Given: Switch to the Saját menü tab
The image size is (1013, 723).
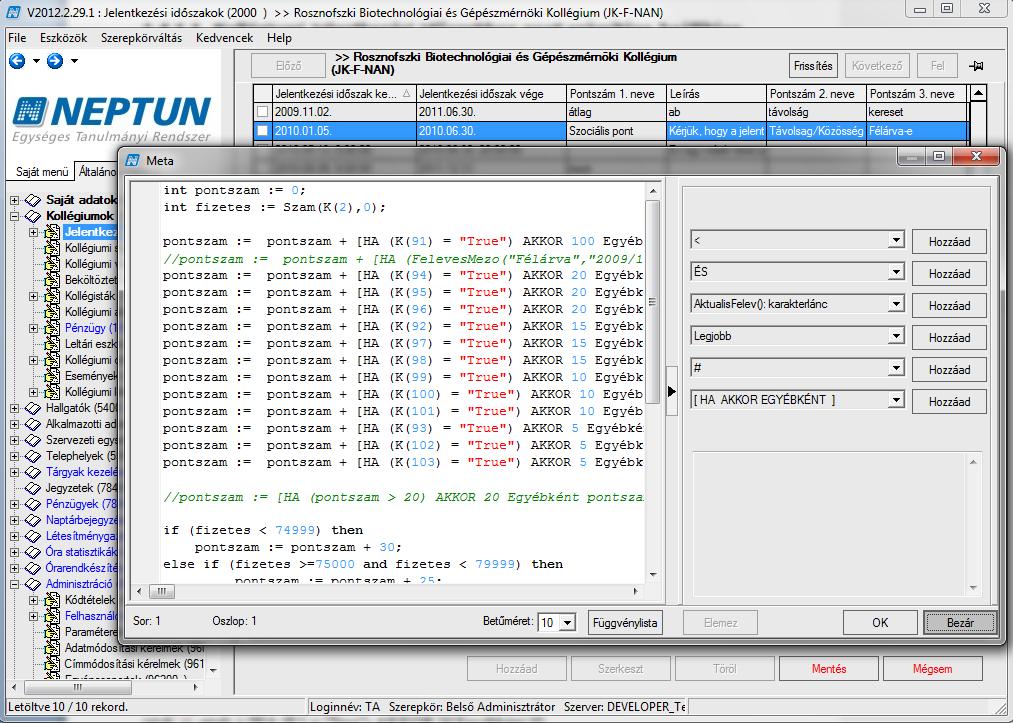Looking at the screenshot, I should tap(42, 172).
